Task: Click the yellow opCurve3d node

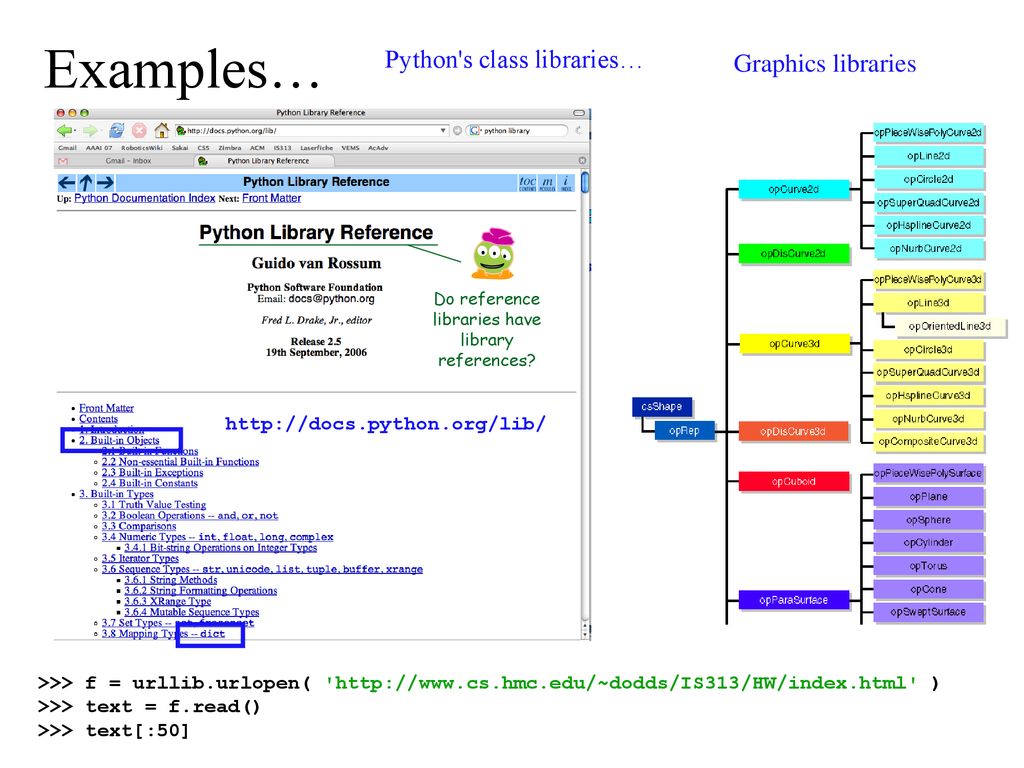Action: pos(794,344)
